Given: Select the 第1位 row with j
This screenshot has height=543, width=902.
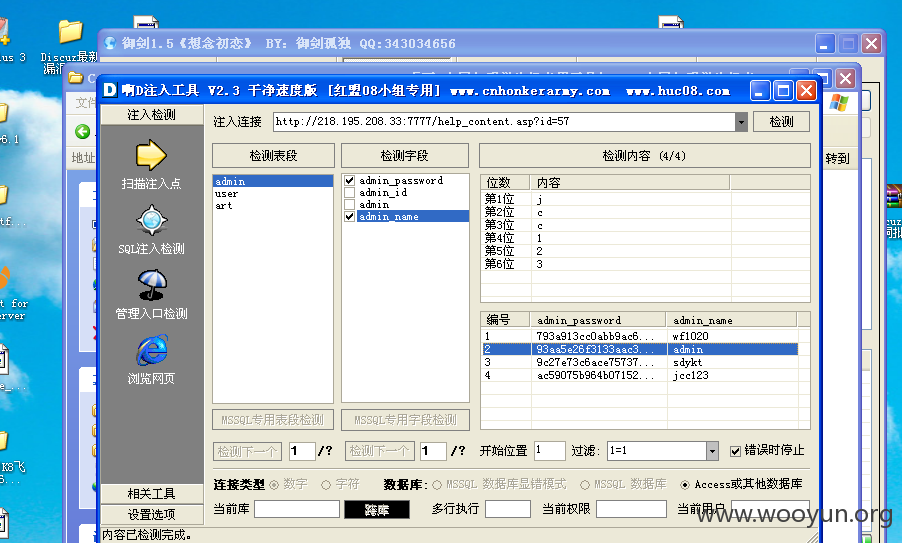Looking at the screenshot, I should 607,199.
